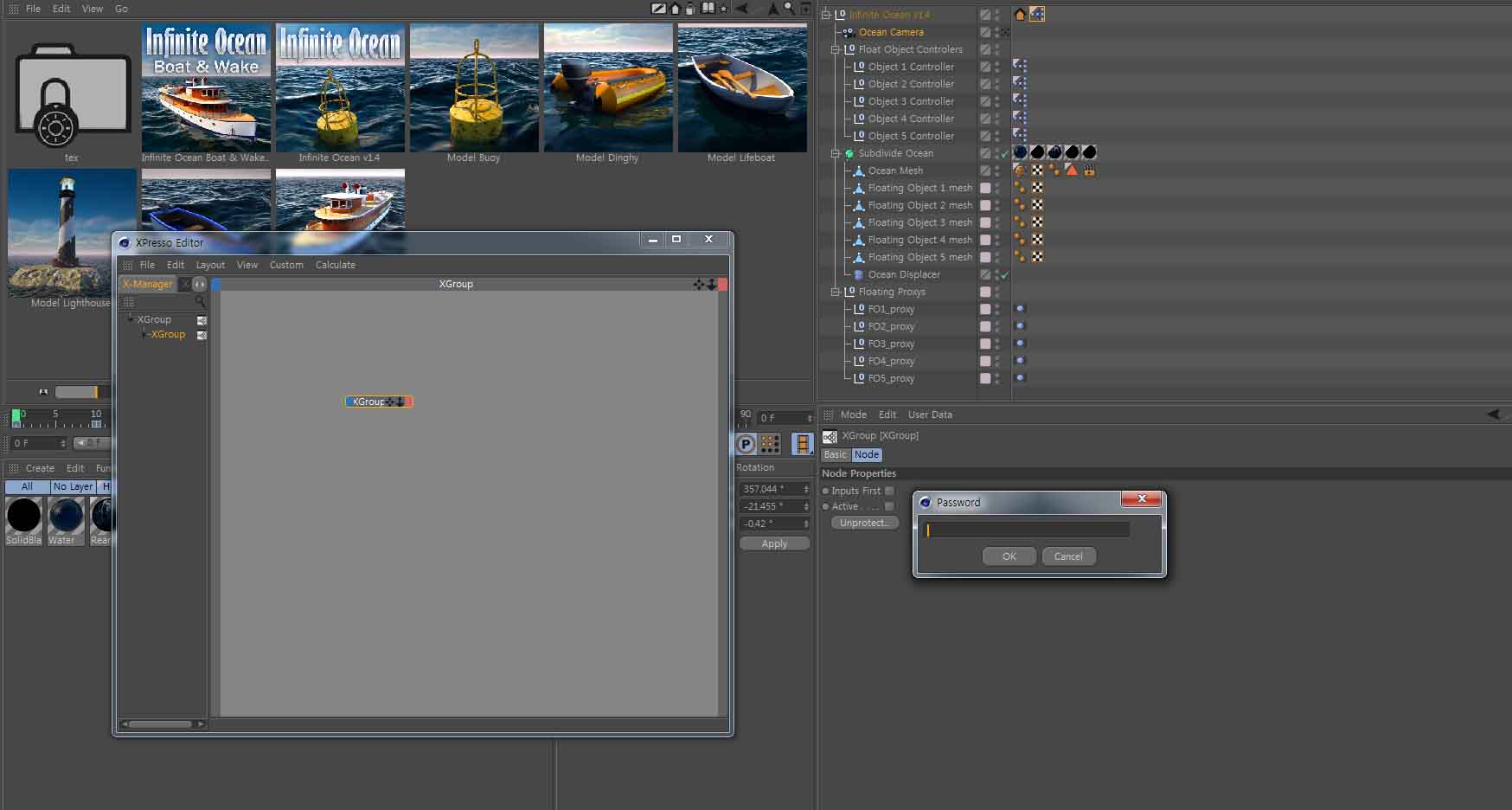The width and height of the screenshot is (1512, 810).
Task: Click first material tag on Subdivide Ocean
Action: (1020, 152)
